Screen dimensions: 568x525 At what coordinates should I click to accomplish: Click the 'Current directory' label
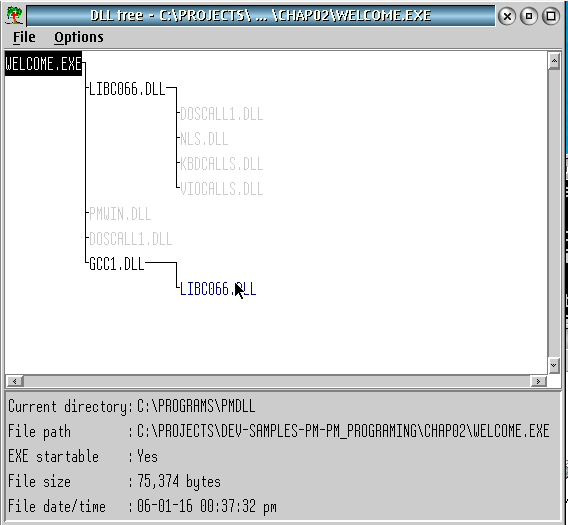pos(67,407)
